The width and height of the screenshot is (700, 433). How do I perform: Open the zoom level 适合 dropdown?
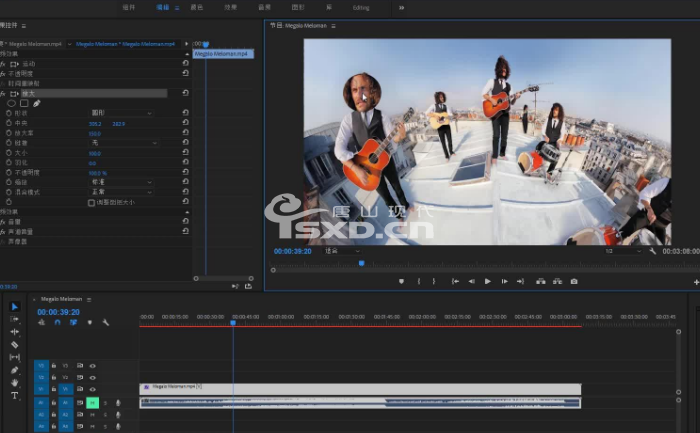342,251
